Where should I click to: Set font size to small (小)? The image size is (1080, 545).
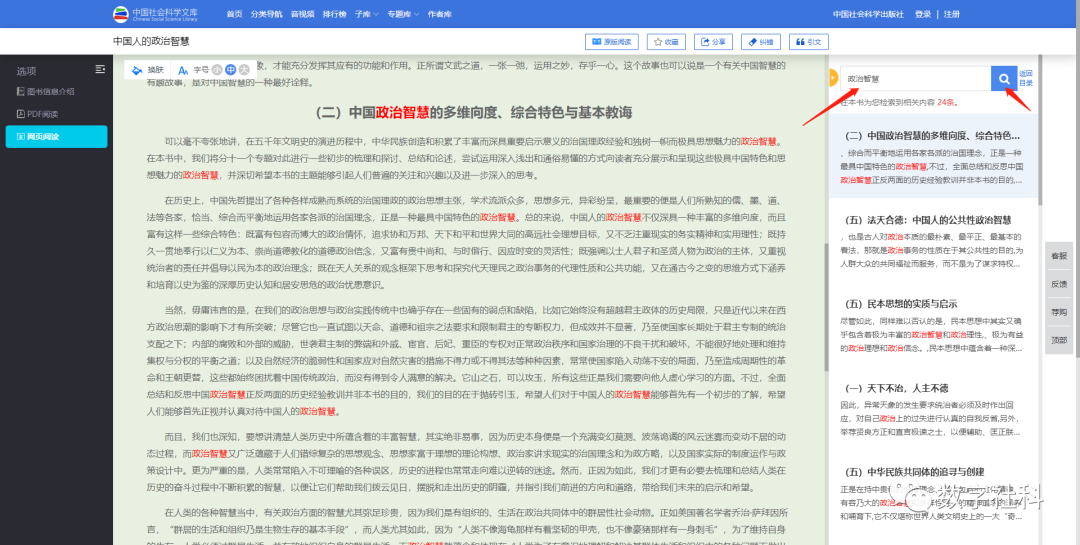[218, 70]
